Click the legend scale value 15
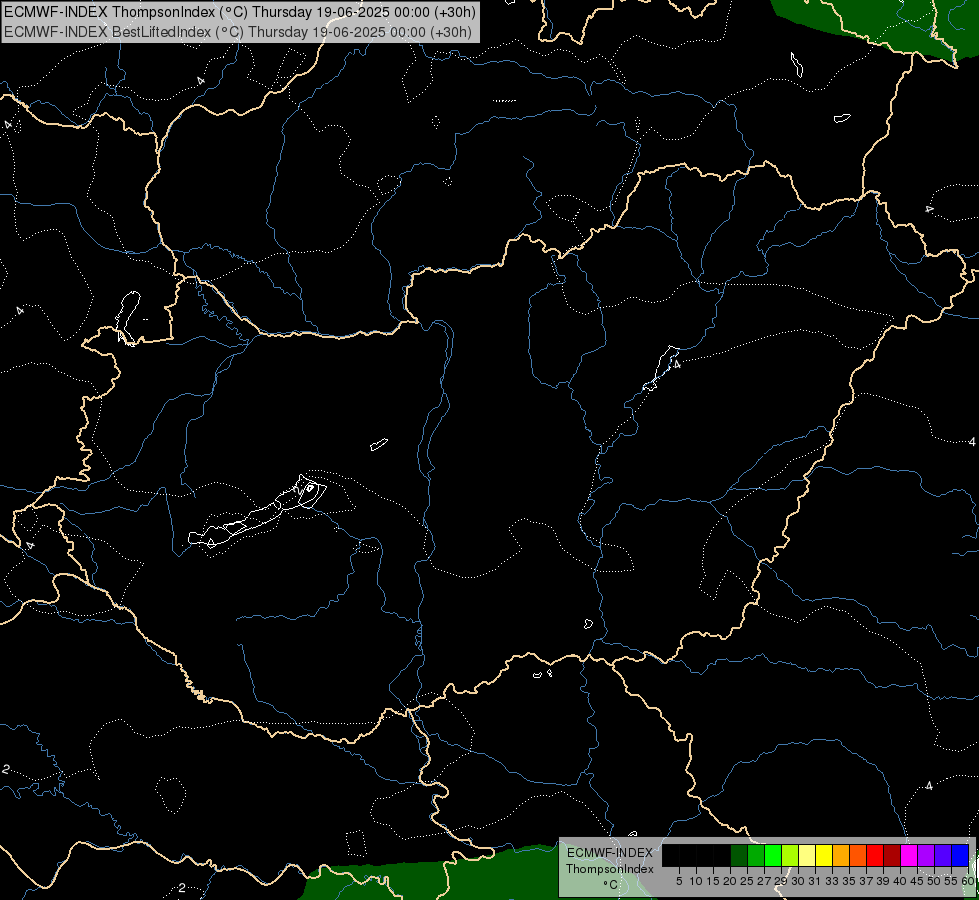 [713, 881]
